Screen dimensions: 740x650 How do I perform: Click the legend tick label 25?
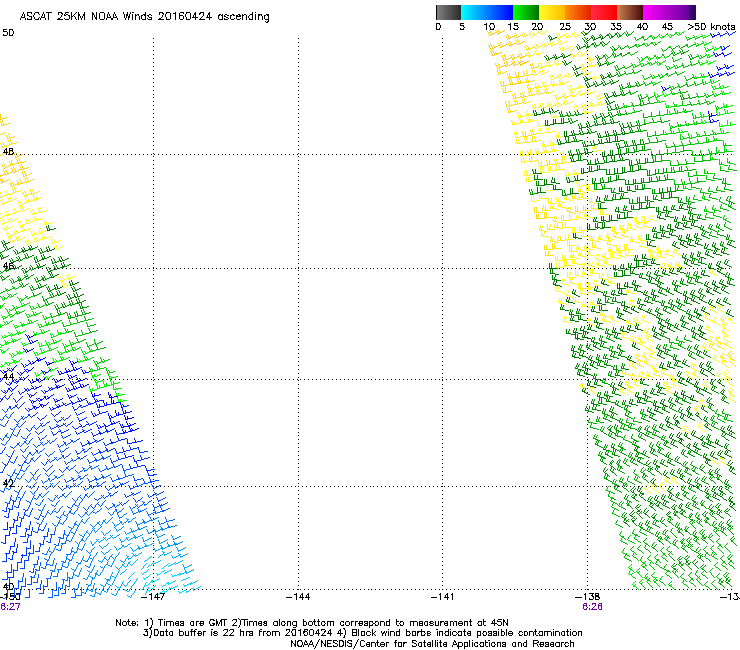coord(565,27)
